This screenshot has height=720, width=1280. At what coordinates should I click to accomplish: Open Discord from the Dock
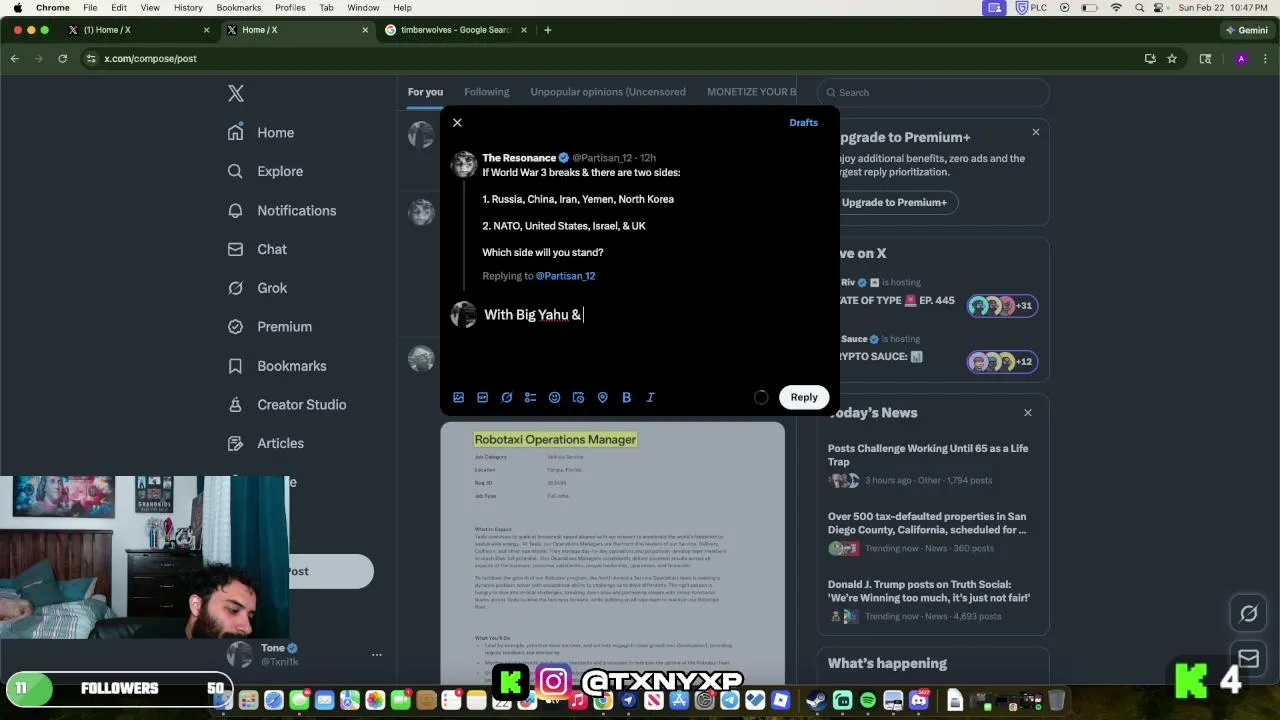(919, 701)
